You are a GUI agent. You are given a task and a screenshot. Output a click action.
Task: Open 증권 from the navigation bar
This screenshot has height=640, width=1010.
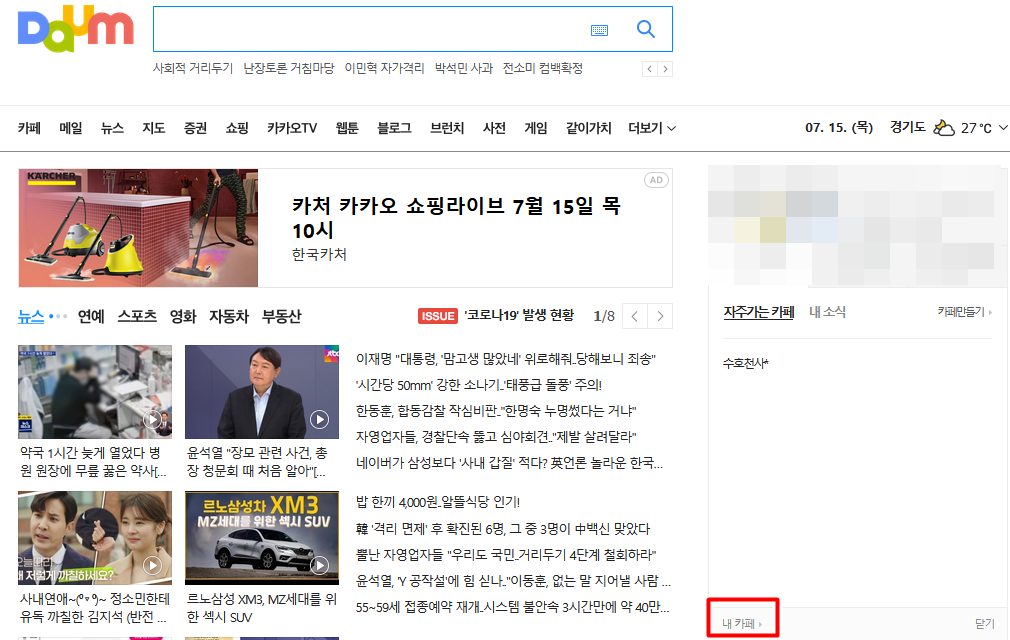[x=195, y=128]
